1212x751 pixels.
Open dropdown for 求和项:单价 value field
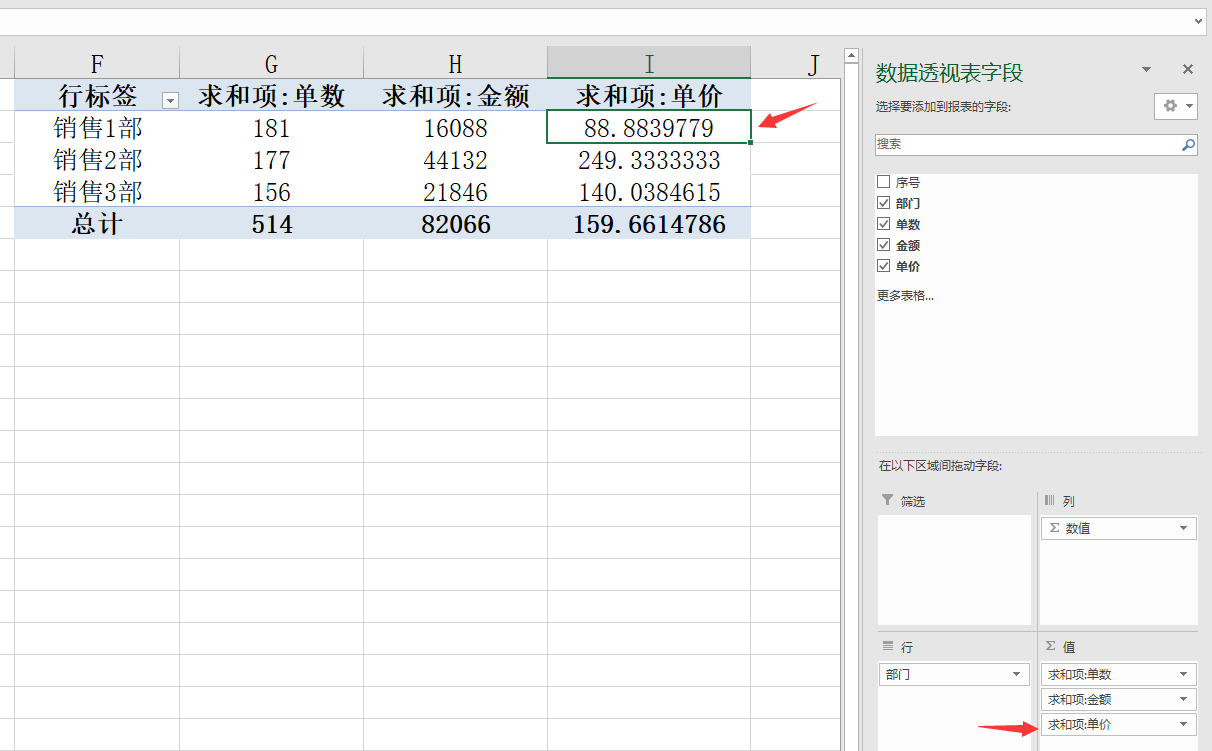[1184, 724]
